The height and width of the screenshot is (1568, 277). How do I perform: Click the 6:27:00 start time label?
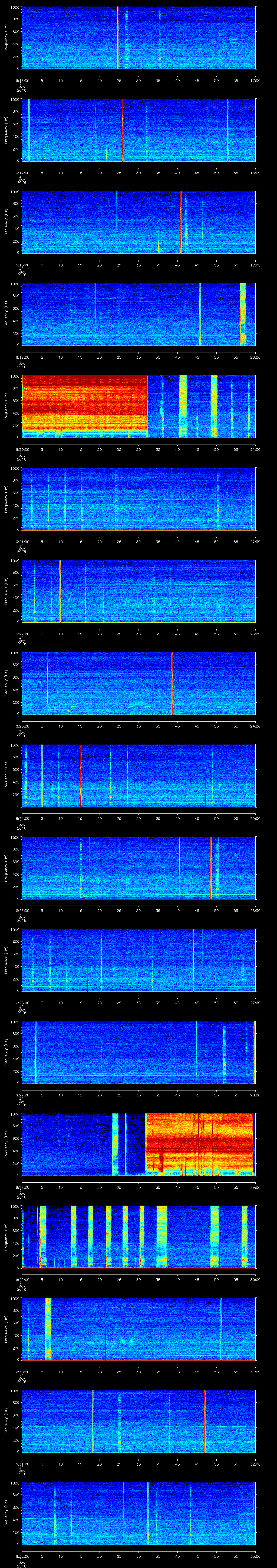point(22,1095)
